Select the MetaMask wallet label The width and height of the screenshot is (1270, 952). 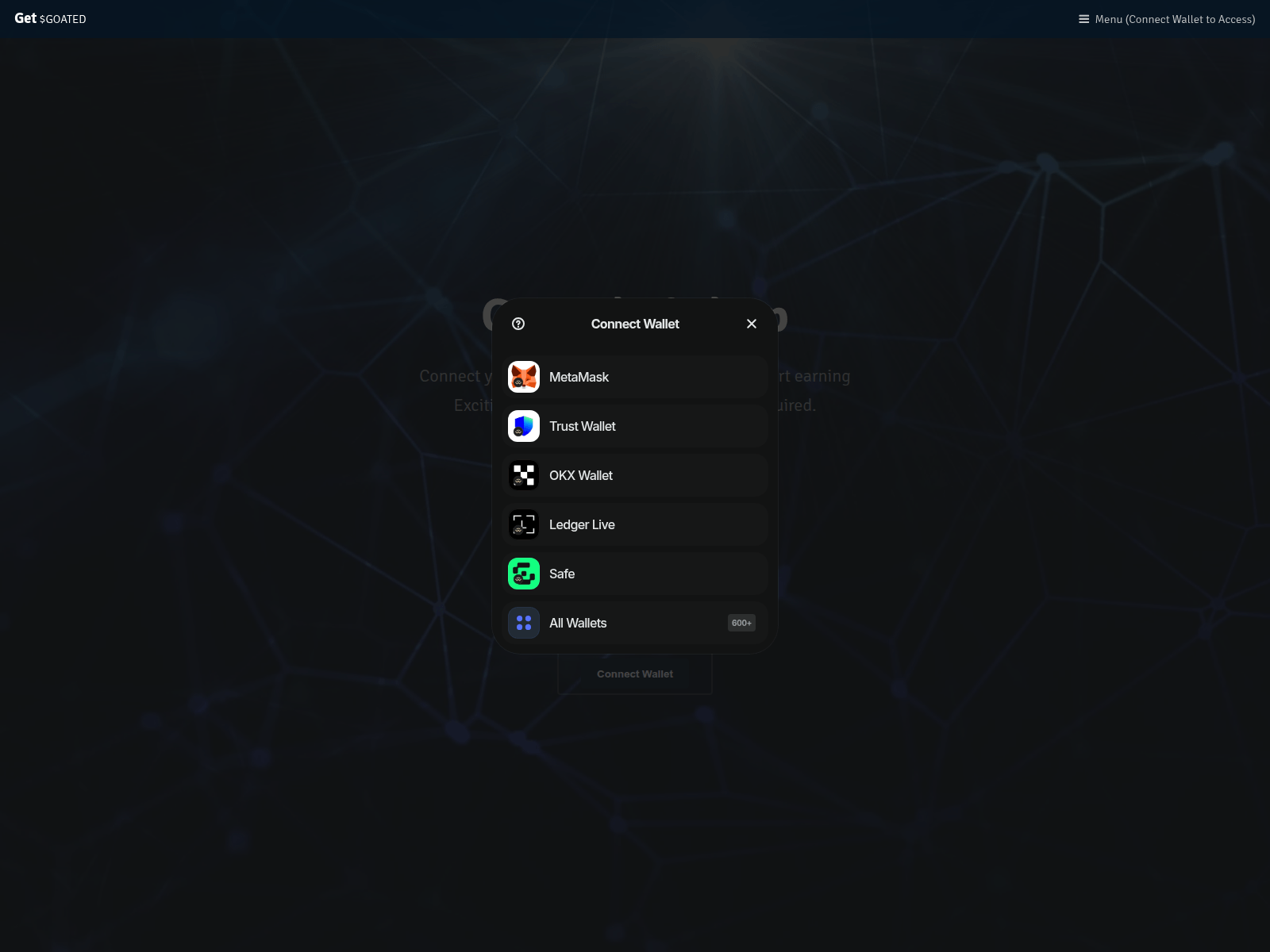(579, 377)
